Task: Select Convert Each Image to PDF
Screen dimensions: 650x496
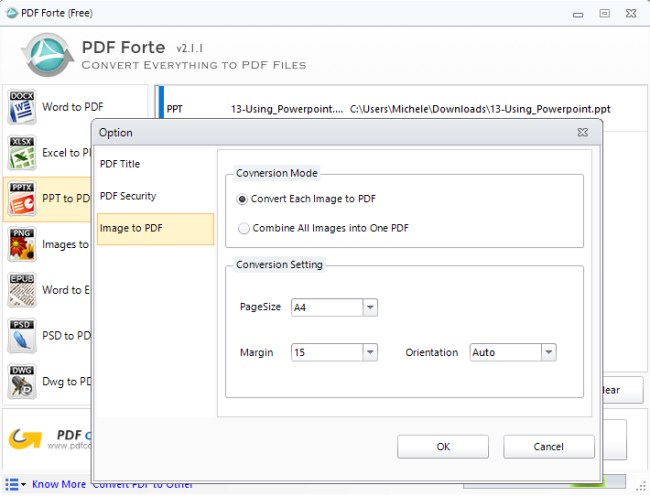Action: click(306, 199)
